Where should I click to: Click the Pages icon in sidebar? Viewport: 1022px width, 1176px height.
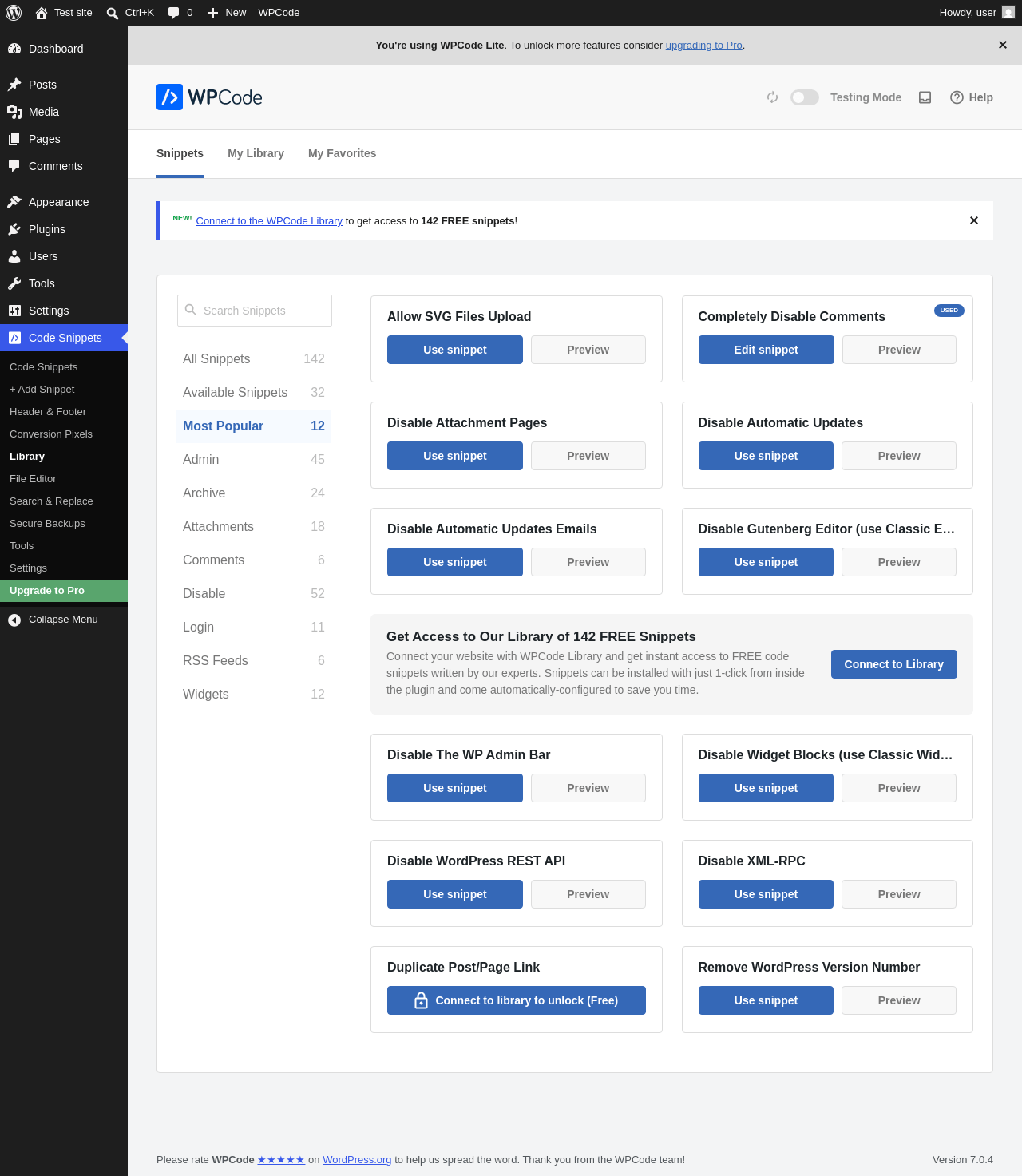coord(14,139)
